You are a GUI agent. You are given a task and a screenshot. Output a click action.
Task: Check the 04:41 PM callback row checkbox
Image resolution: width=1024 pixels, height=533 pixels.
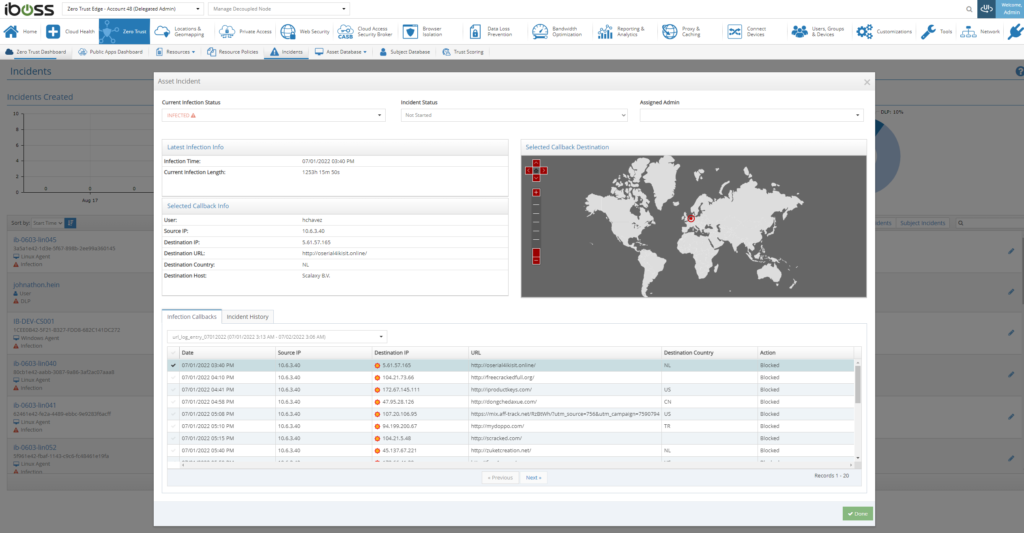click(173, 389)
